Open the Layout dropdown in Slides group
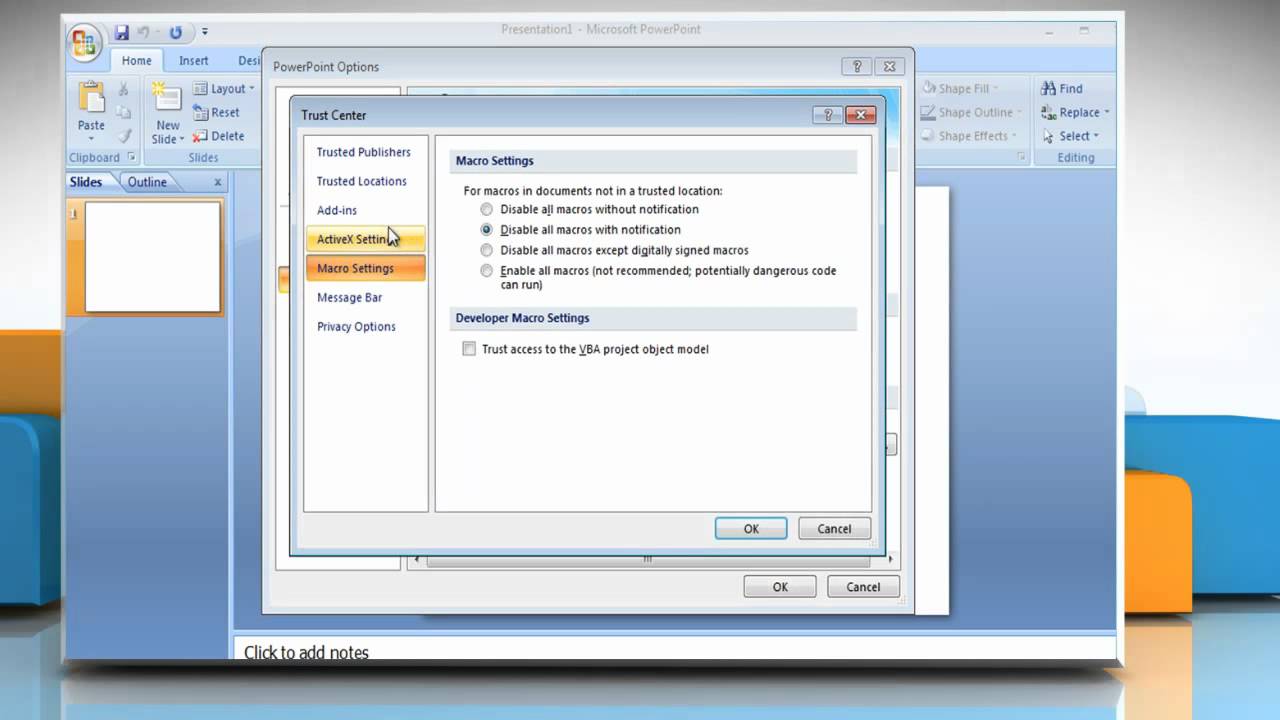The image size is (1280, 720). click(x=223, y=89)
